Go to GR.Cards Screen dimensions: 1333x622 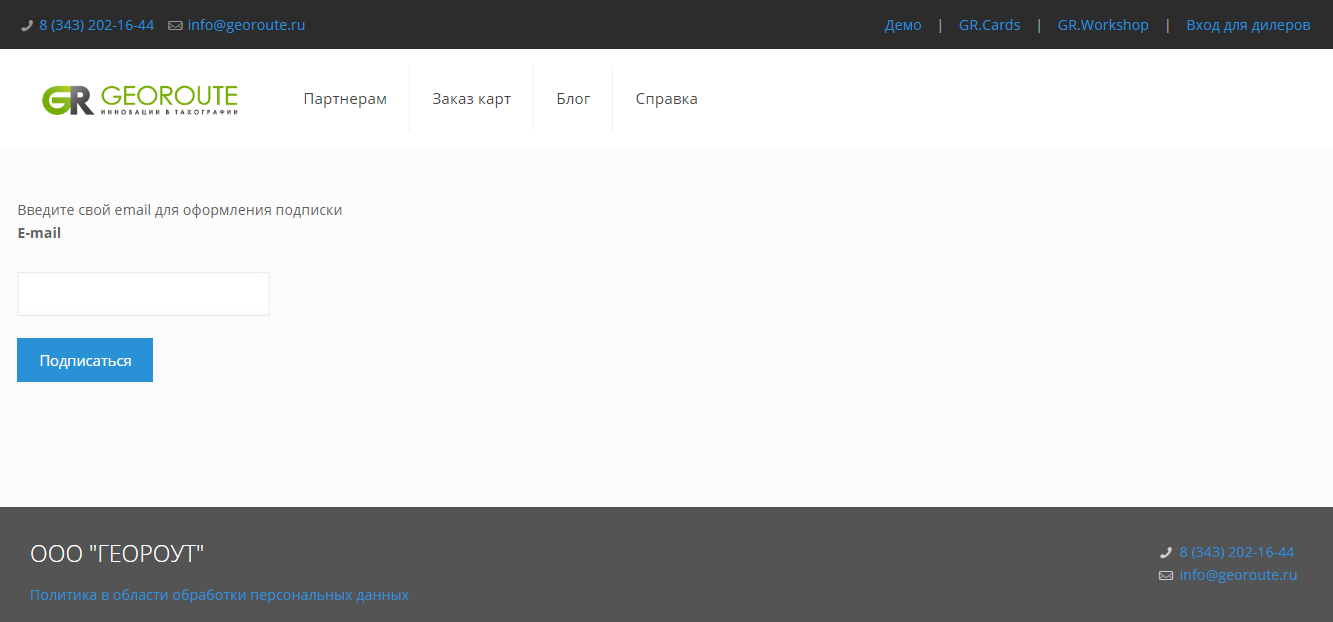(x=989, y=25)
